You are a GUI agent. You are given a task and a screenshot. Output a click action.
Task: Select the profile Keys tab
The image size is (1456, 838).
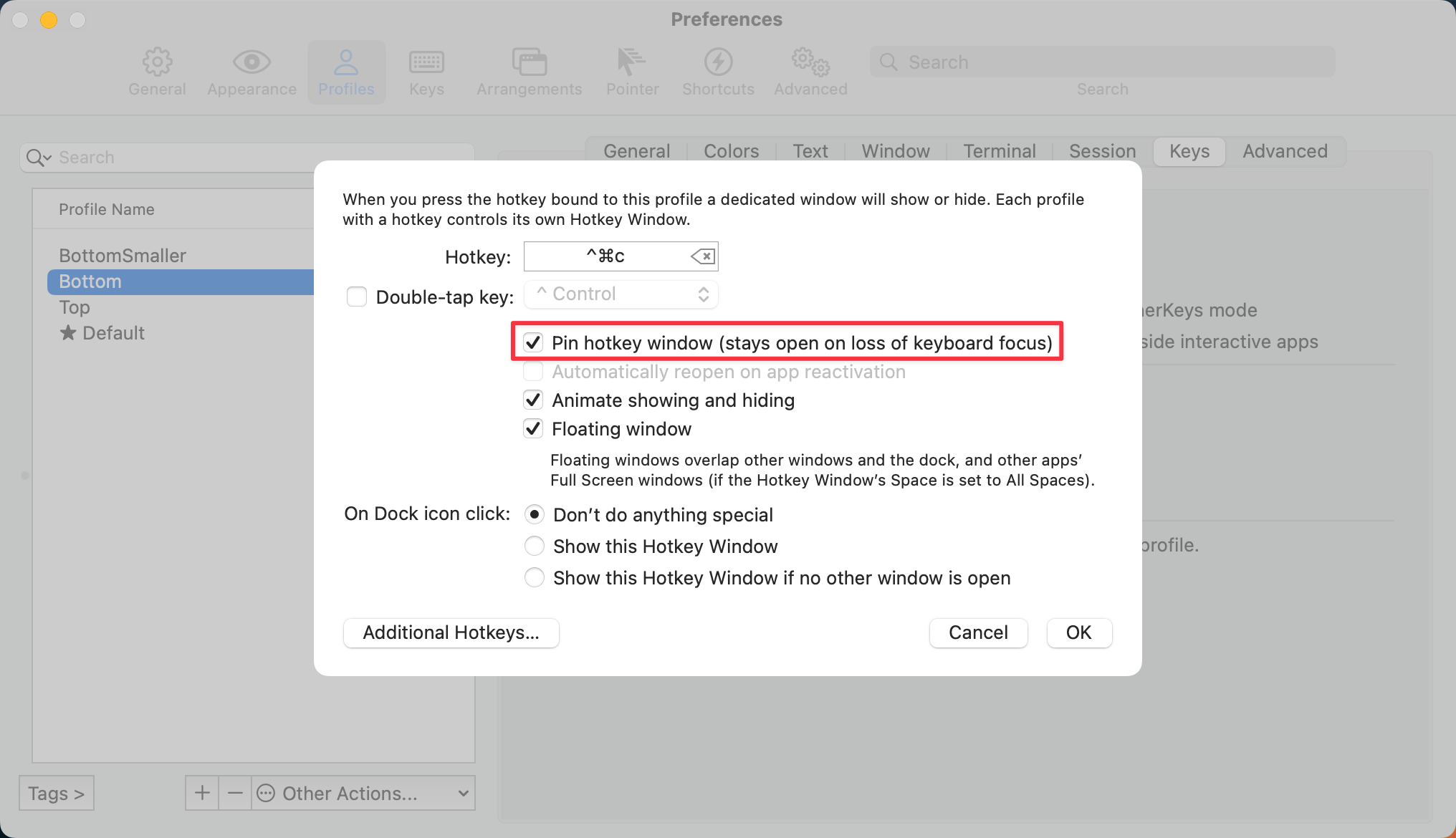pyautogui.click(x=1189, y=151)
